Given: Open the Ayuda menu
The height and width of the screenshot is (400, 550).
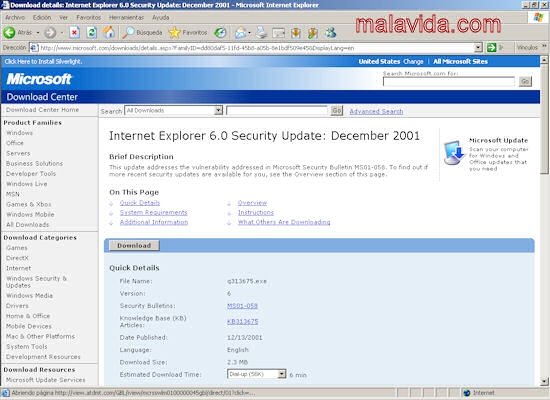Looking at the screenshot, I should pos(161,17).
